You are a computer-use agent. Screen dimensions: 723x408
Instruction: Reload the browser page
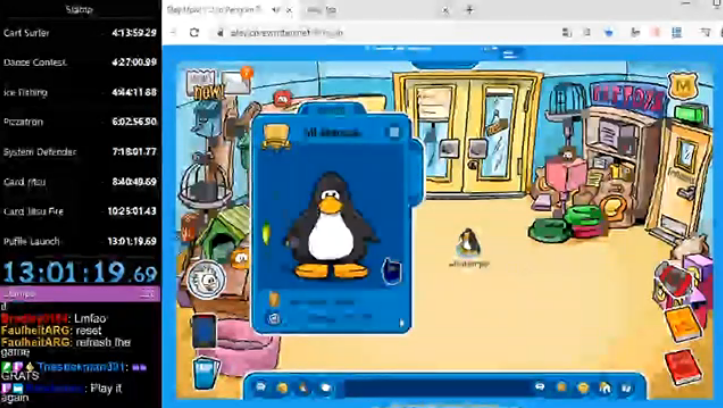point(194,32)
